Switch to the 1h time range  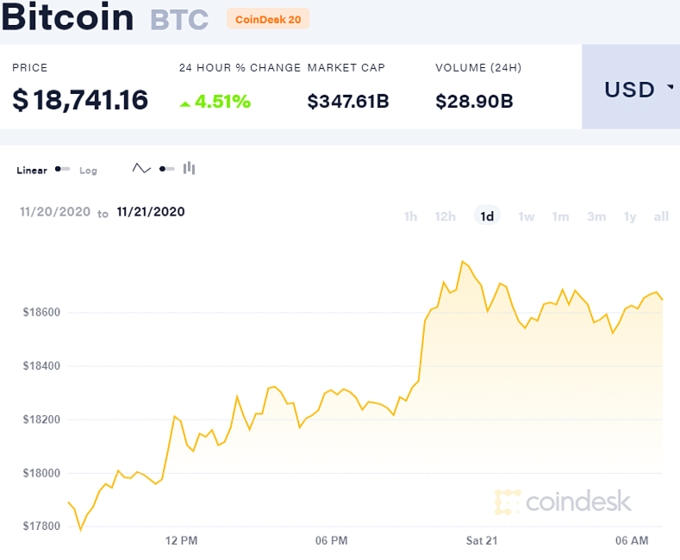pyautogui.click(x=410, y=216)
